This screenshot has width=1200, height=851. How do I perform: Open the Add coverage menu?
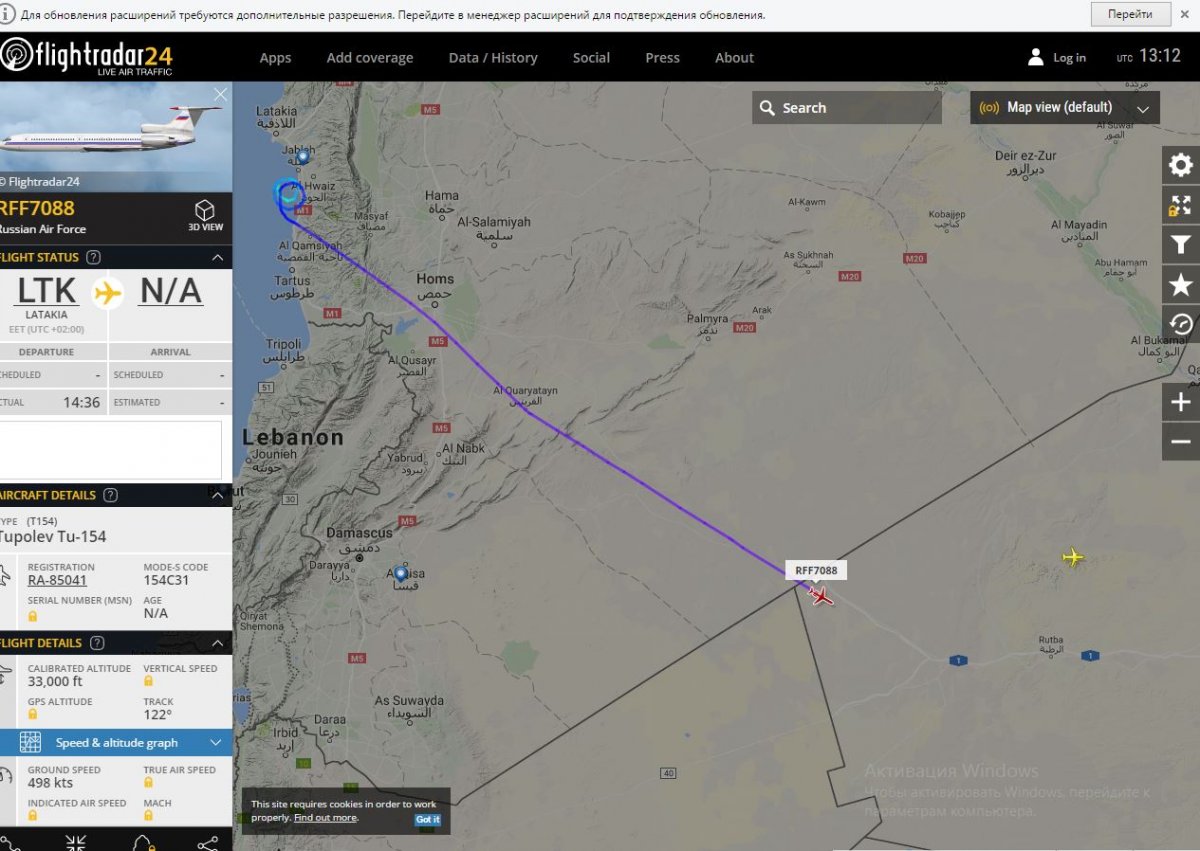click(x=370, y=58)
